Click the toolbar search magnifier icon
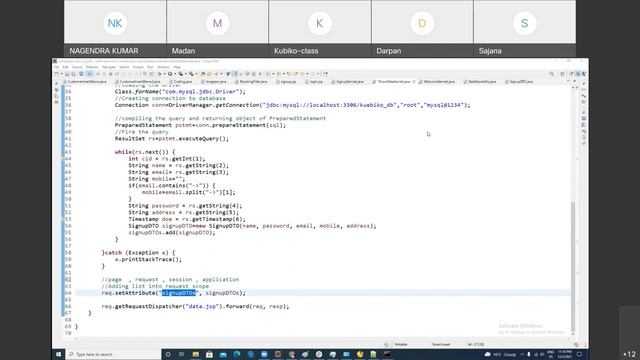The width and height of the screenshot is (640, 360). click(x=551, y=74)
